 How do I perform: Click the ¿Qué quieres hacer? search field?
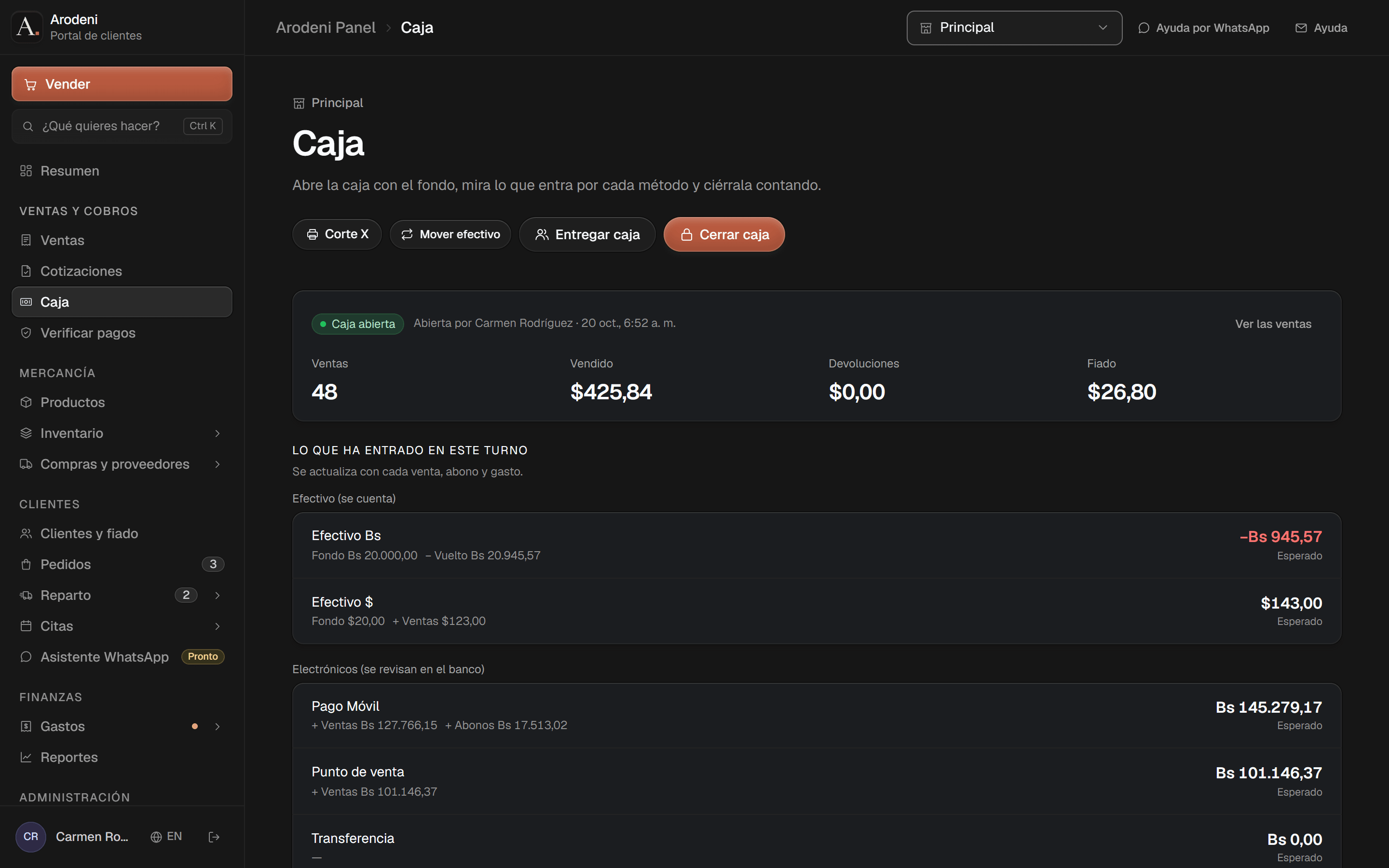click(122, 126)
